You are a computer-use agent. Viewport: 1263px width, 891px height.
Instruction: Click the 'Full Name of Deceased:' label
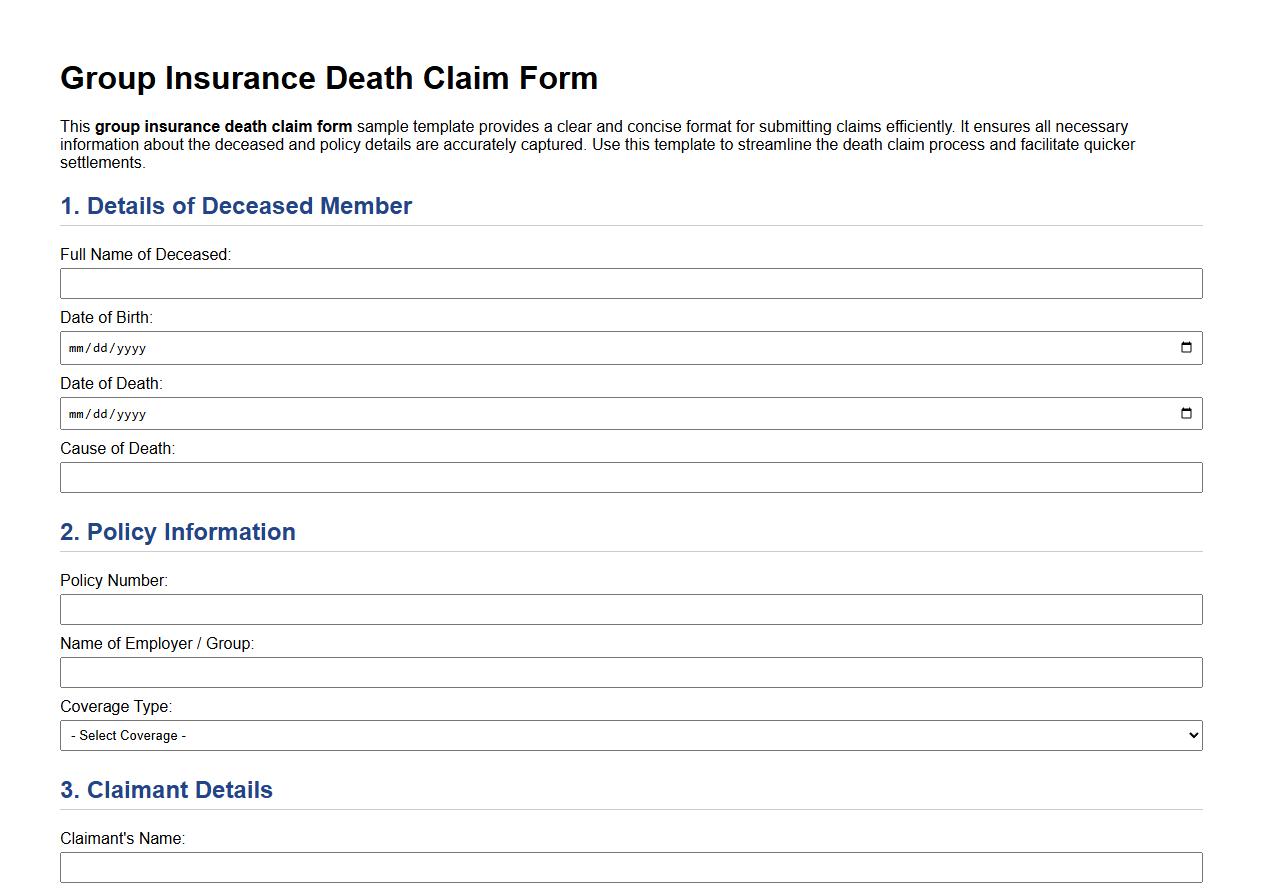pos(145,254)
